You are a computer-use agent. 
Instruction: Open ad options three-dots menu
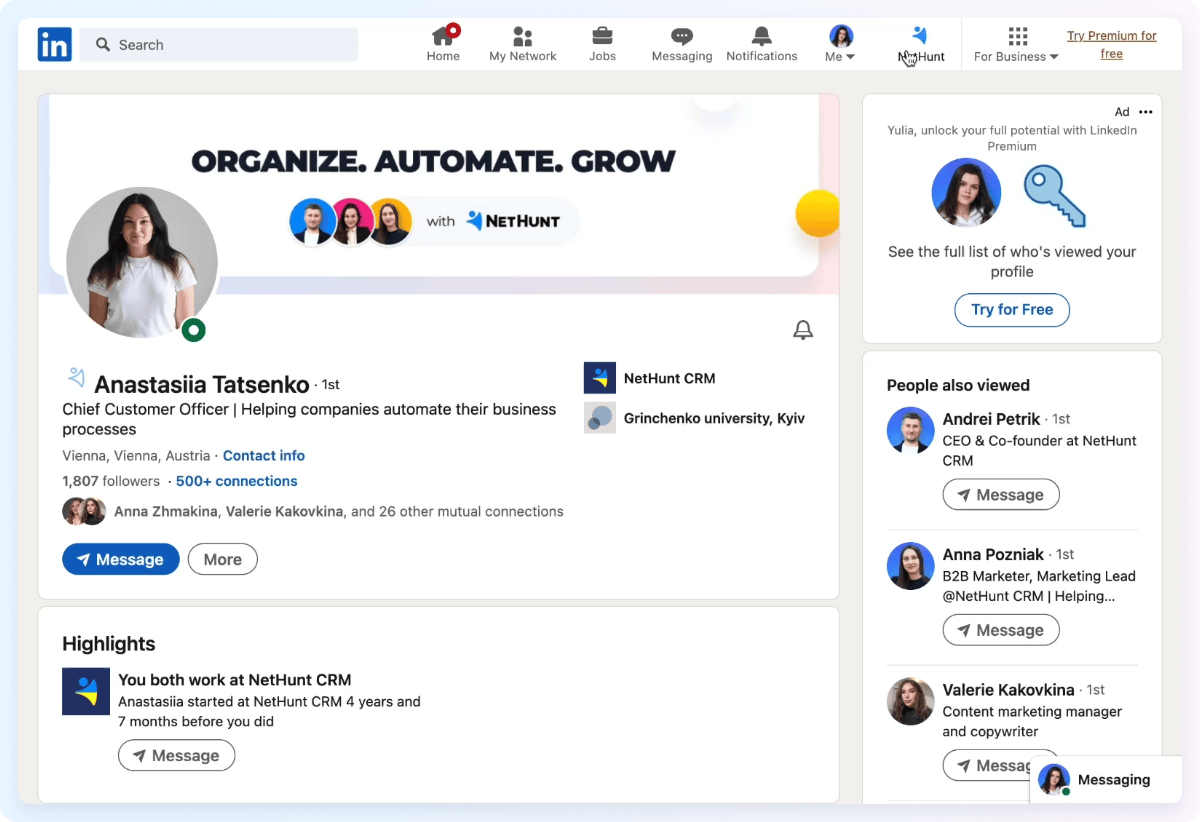[x=1146, y=112]
